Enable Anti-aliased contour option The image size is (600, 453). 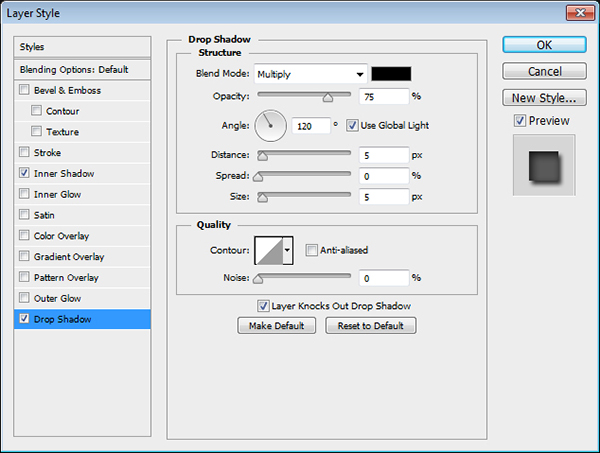[312, 250]
